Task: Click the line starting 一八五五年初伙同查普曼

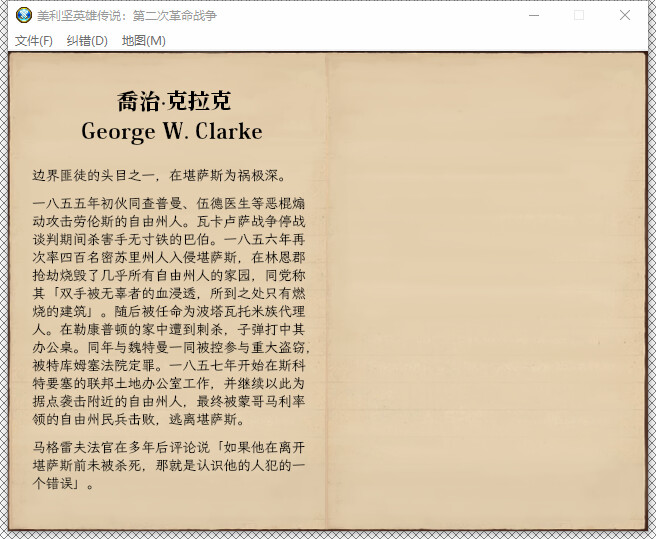Action: point(168,203)
